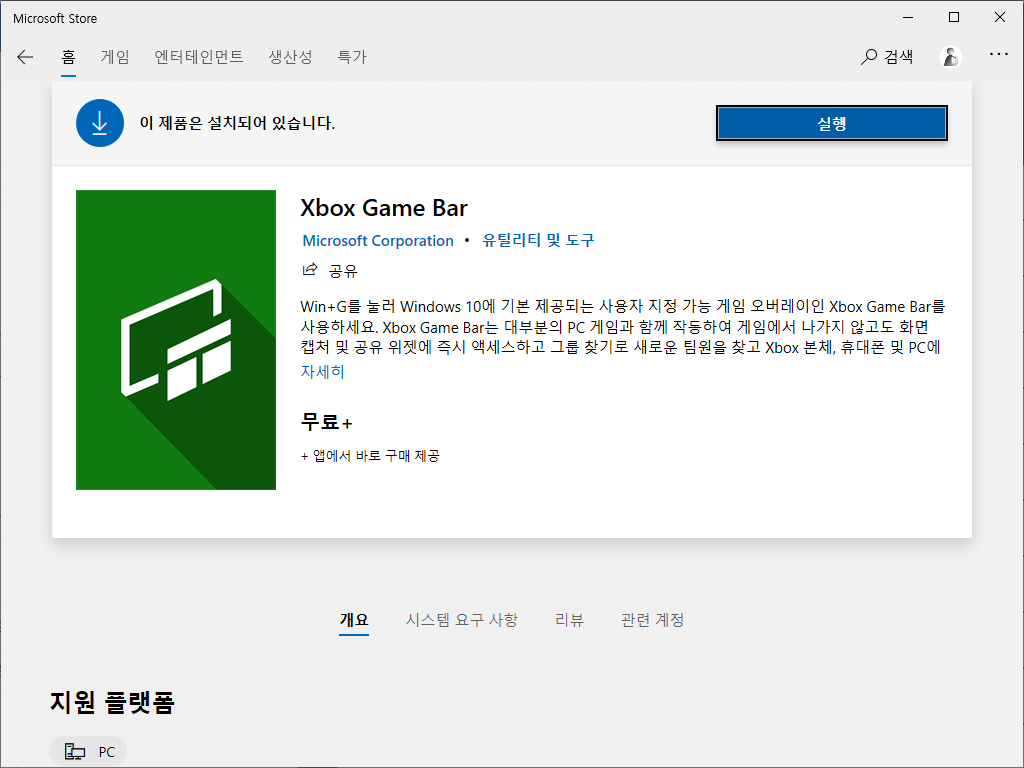The image size is (1024, 768).
Task: Open the 유틸리티 및 도구 category link
Action: point(538,240)
